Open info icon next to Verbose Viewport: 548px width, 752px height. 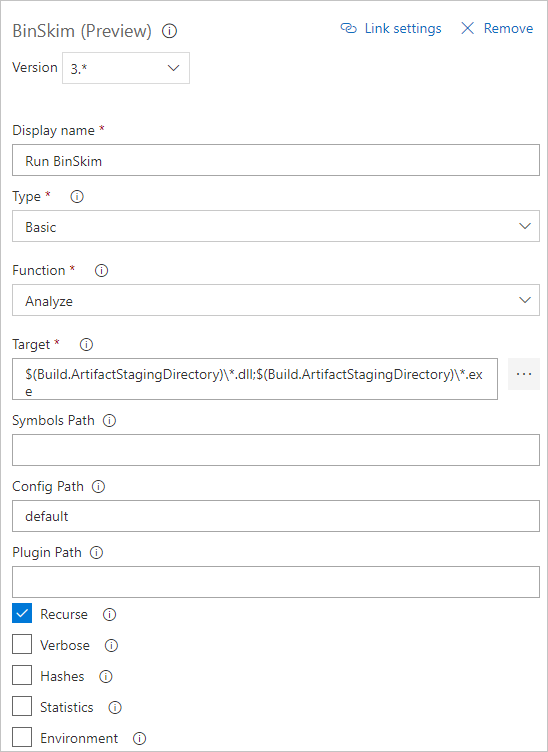[111, 646]
